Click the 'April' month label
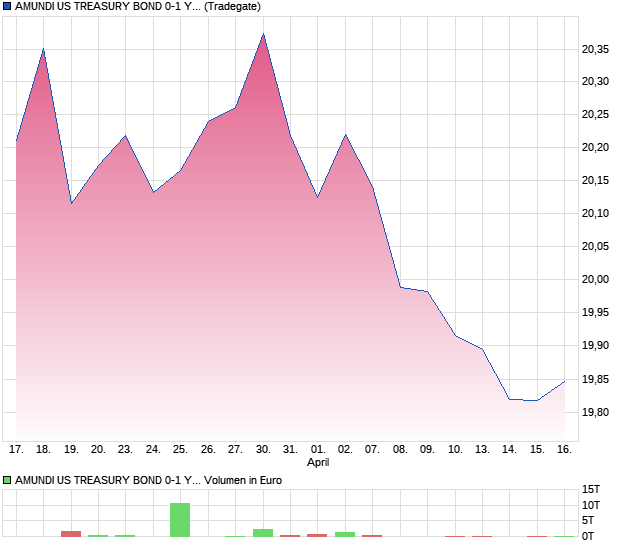The image size is (620, 546). click(318, 463)
